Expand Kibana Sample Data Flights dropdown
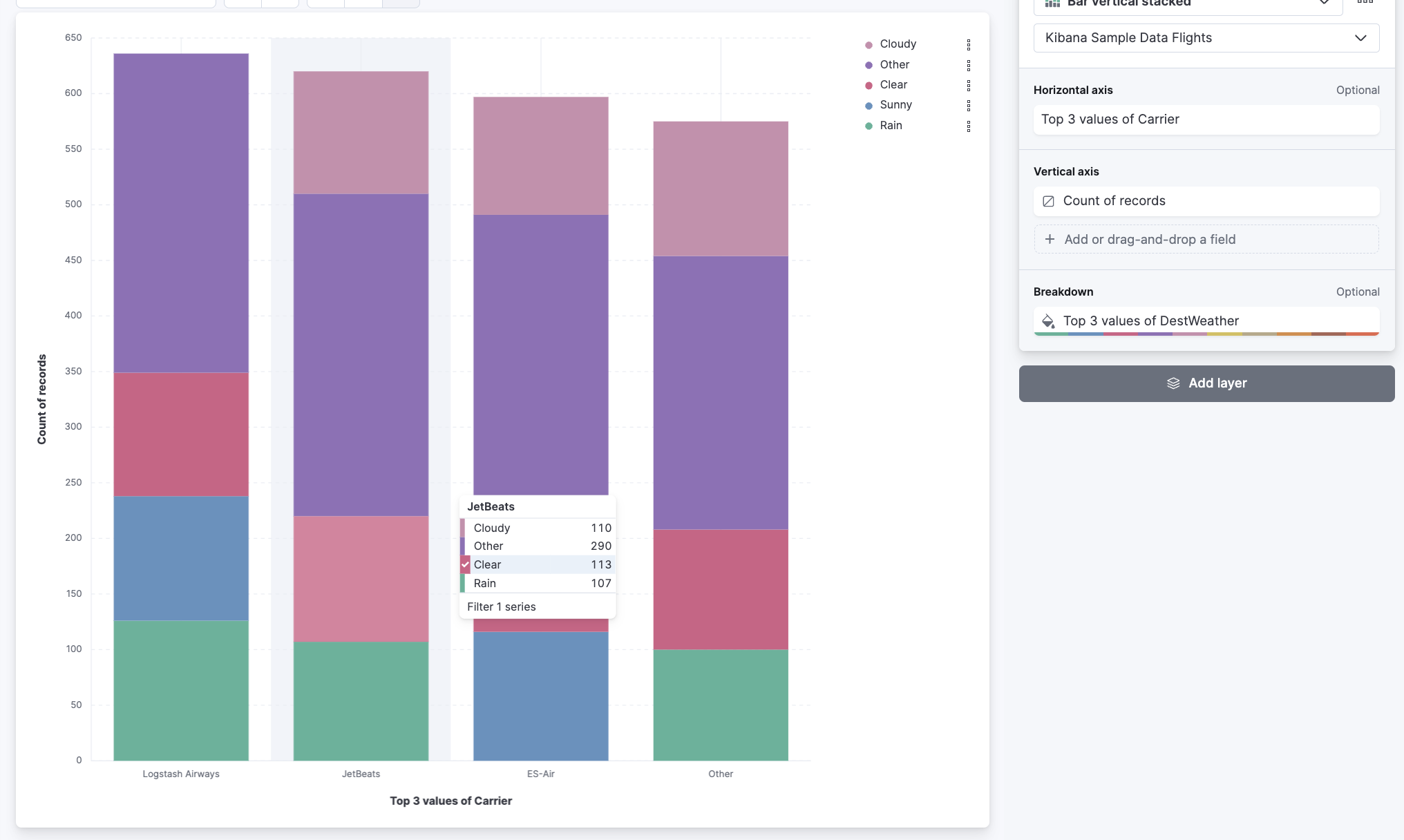Screen dimensions: 1404x840 (1206, 38)
